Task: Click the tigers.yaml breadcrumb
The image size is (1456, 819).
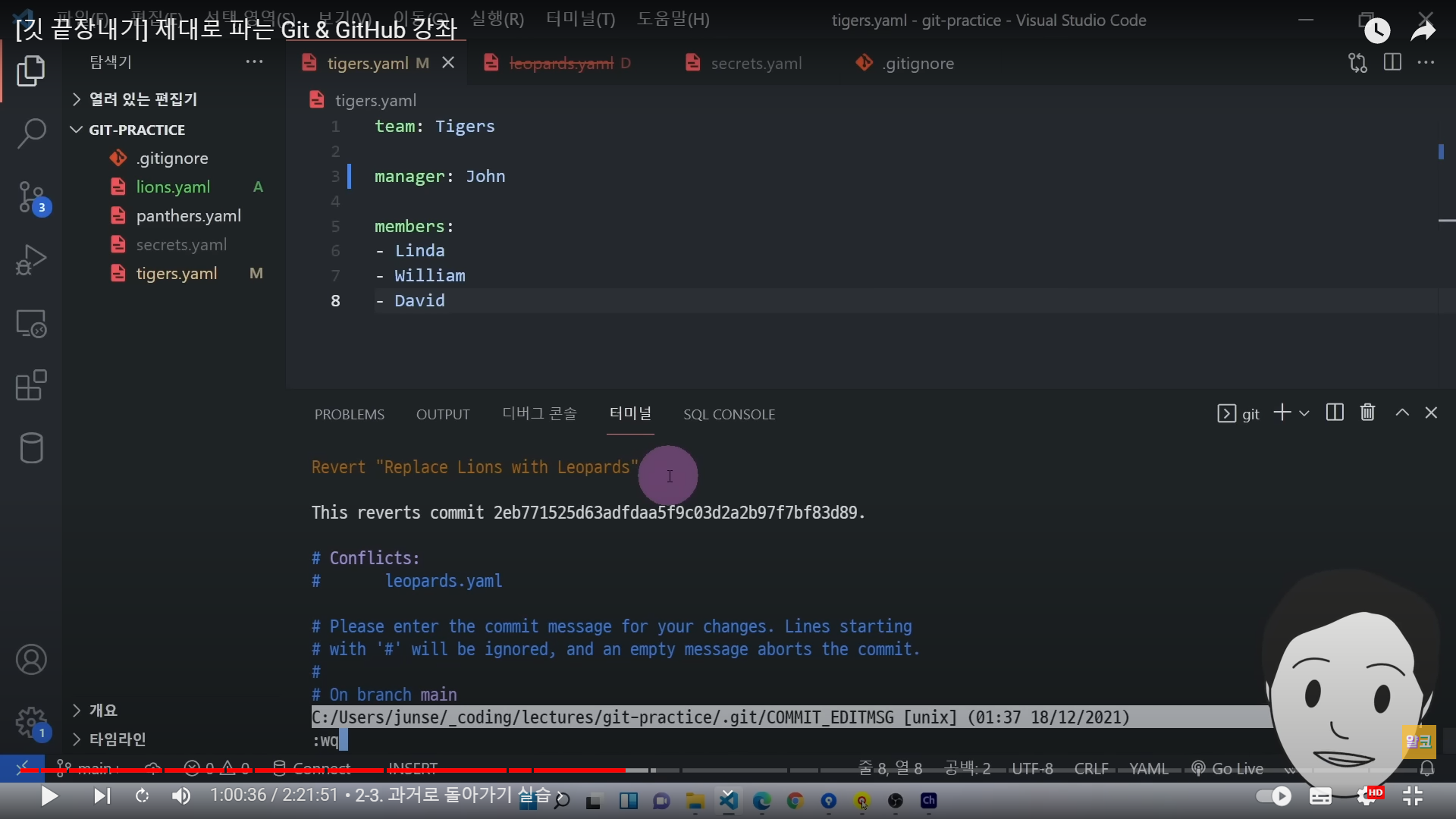Action: click(x=375, y=101)
